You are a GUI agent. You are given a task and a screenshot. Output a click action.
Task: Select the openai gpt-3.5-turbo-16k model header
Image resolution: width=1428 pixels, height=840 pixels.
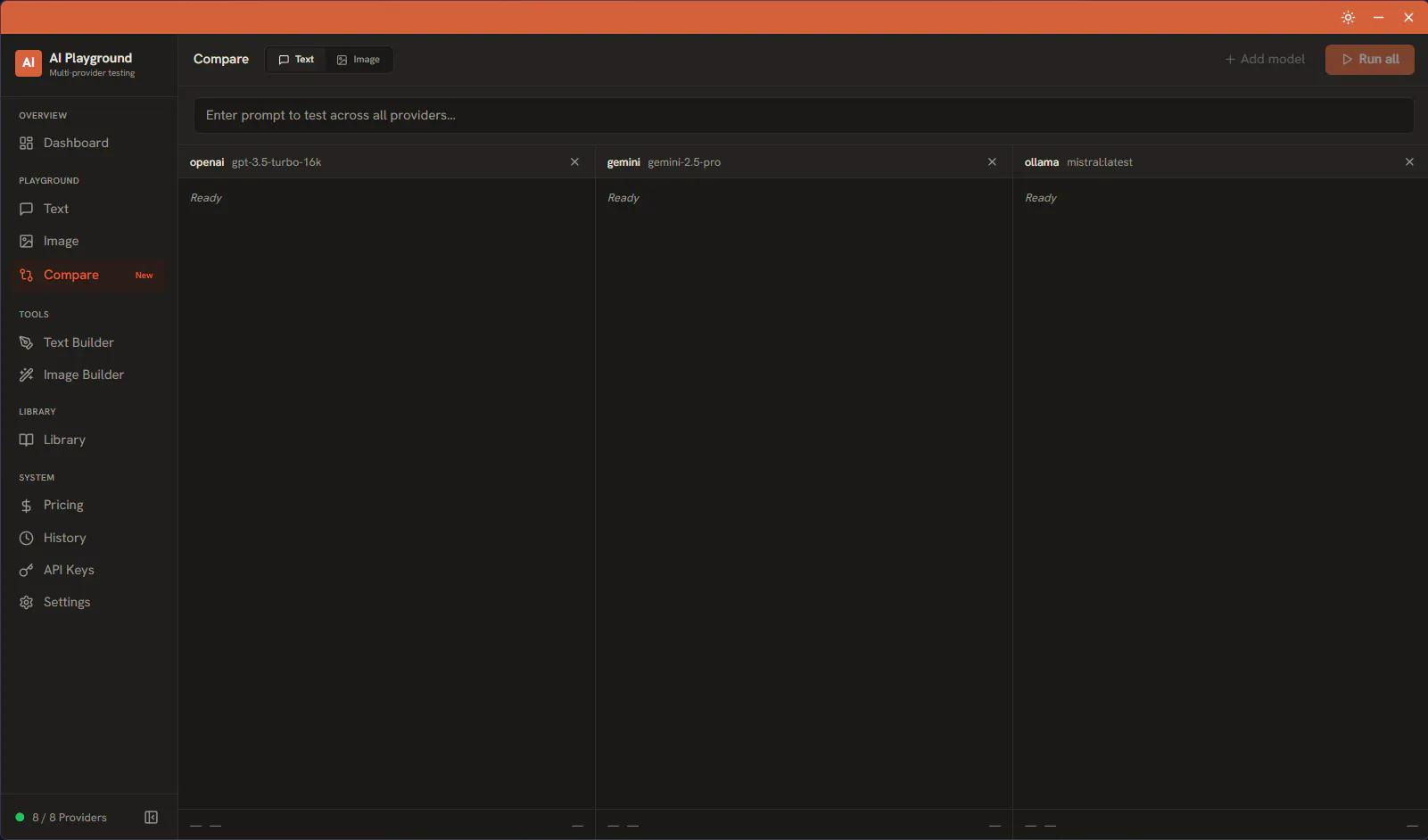tap(255, 162)
